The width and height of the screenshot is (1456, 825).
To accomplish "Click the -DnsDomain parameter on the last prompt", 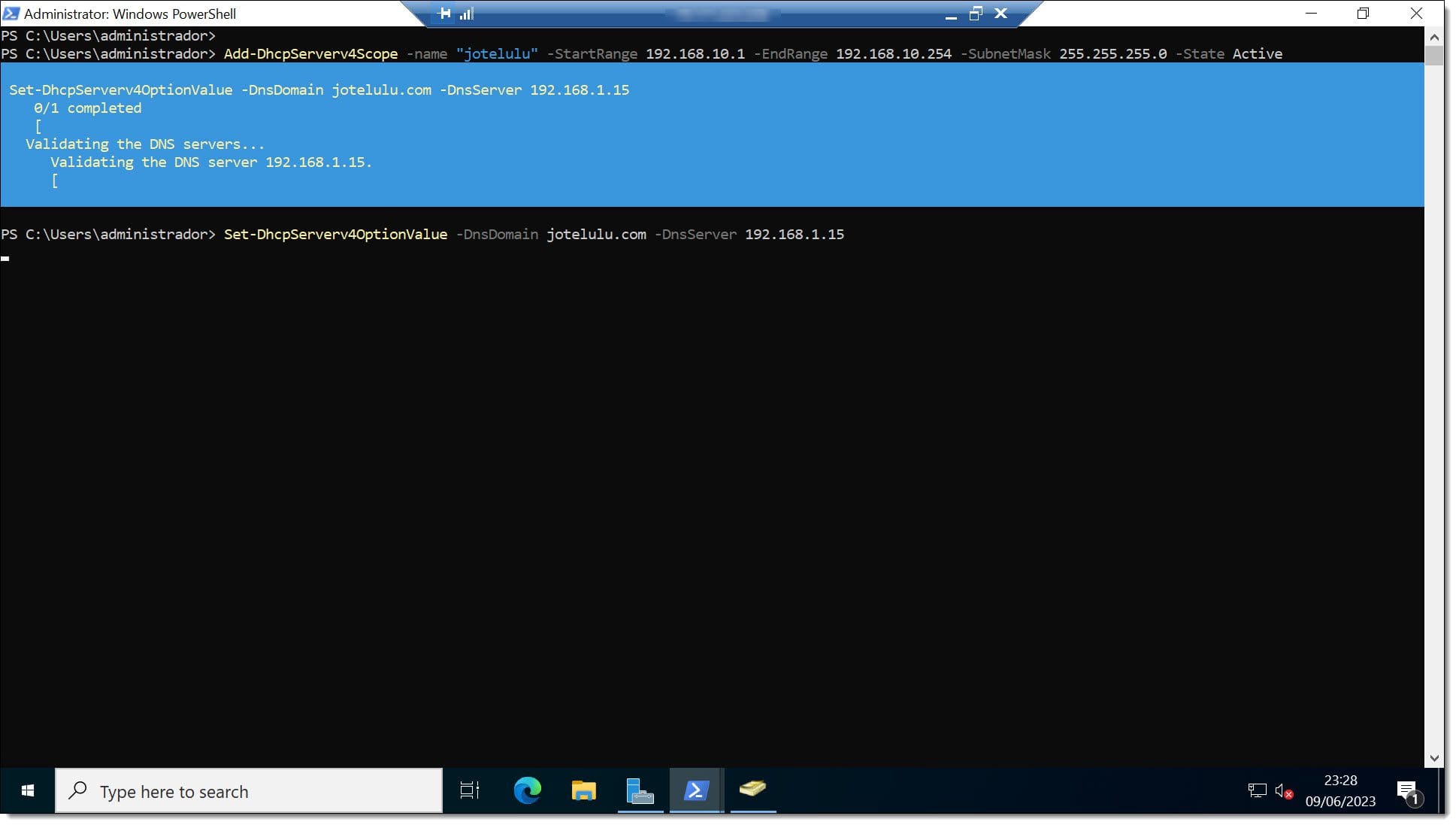I will [x=497, y=235].
